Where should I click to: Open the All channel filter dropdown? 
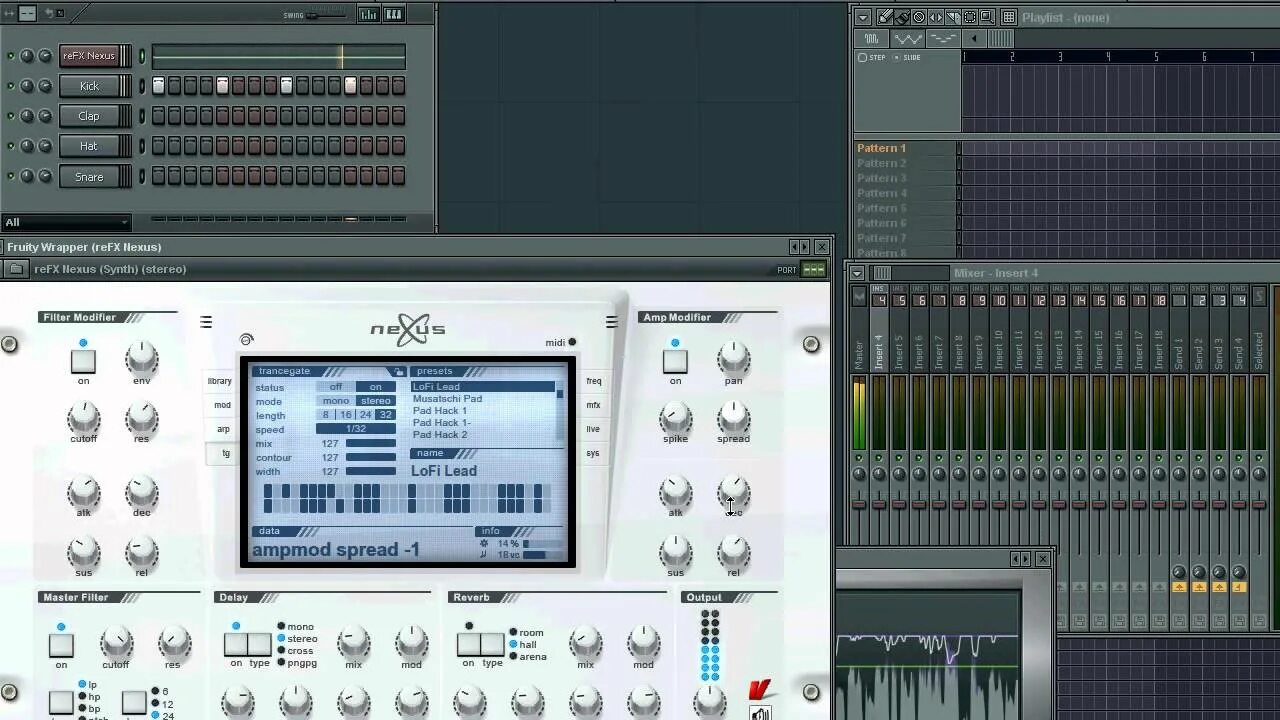[x=66, y=222]
